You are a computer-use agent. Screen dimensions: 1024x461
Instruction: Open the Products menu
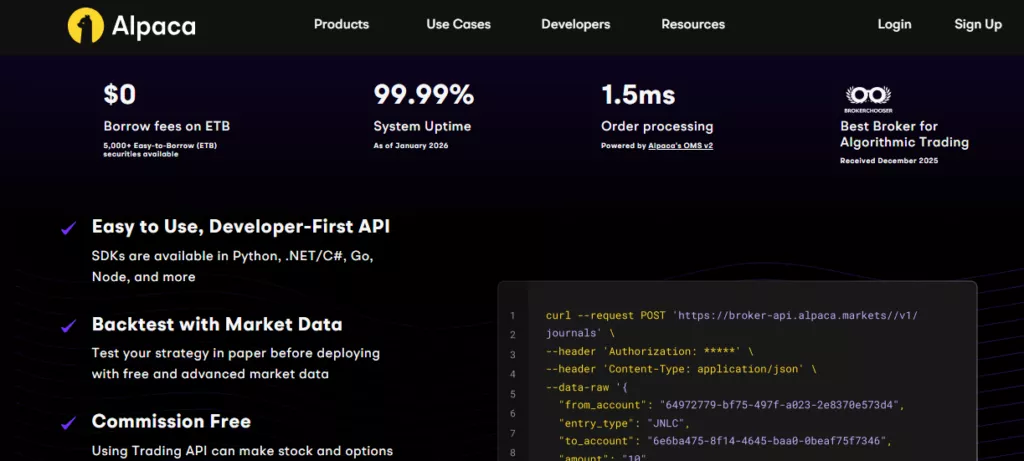(341, 25)
